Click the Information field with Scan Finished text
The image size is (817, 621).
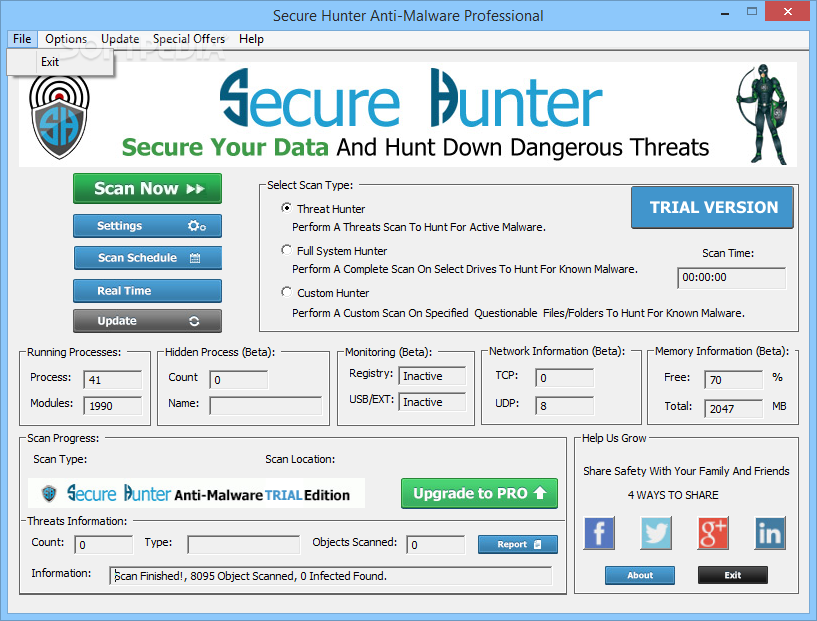(x=330, y=576)
